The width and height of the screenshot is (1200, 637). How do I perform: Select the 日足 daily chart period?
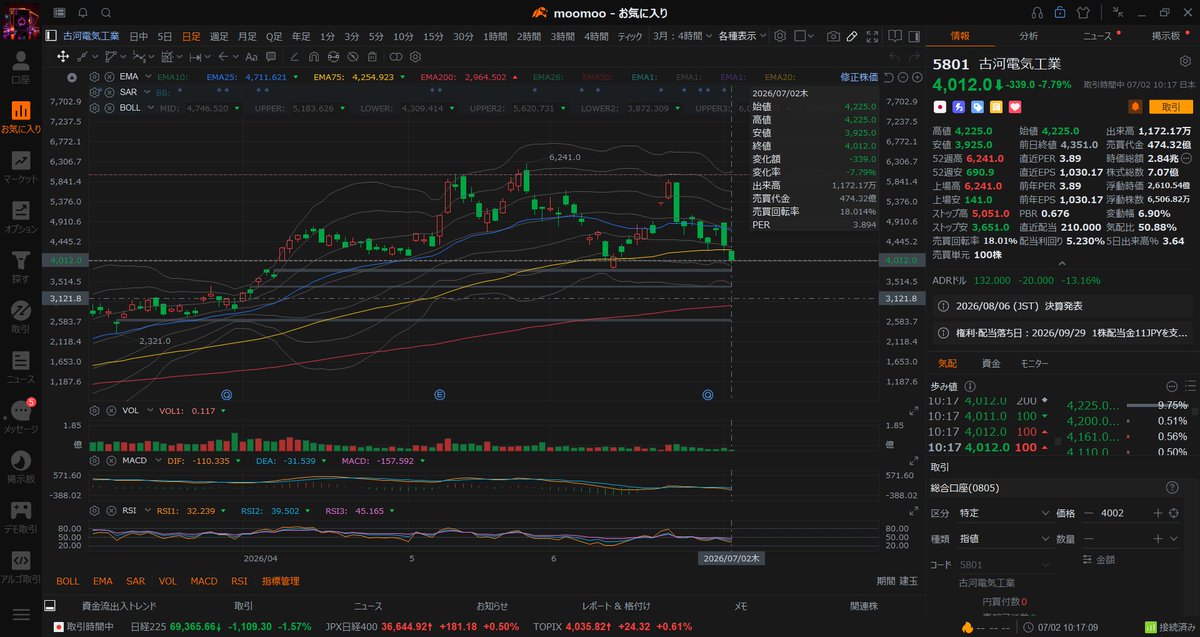pos(190,36)
